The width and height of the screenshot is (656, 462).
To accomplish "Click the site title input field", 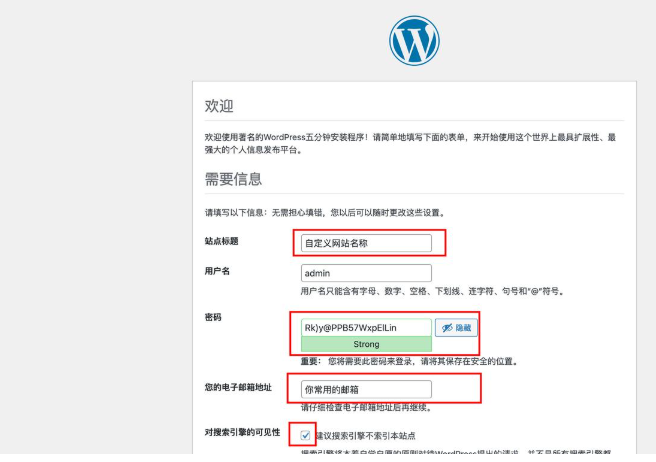I will 366,243.
